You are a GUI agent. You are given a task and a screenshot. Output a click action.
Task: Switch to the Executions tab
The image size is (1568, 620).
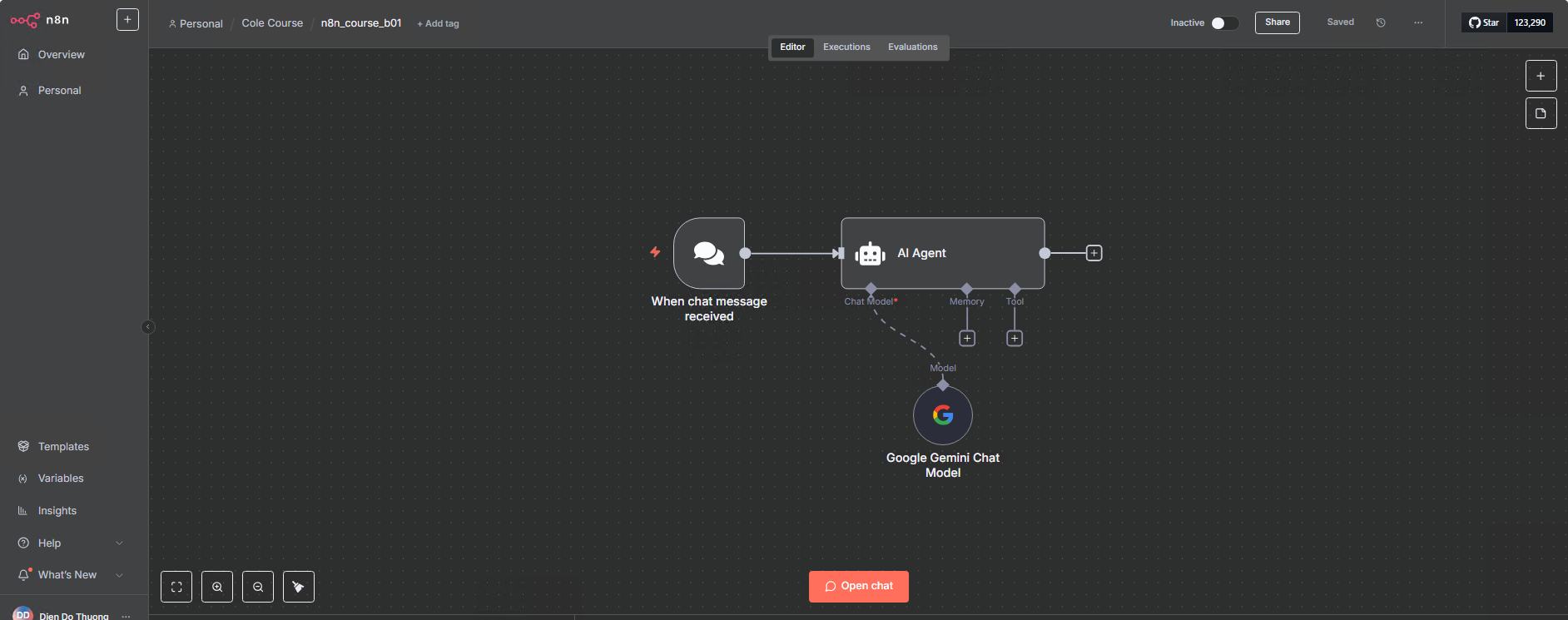[x=846, y=47]
